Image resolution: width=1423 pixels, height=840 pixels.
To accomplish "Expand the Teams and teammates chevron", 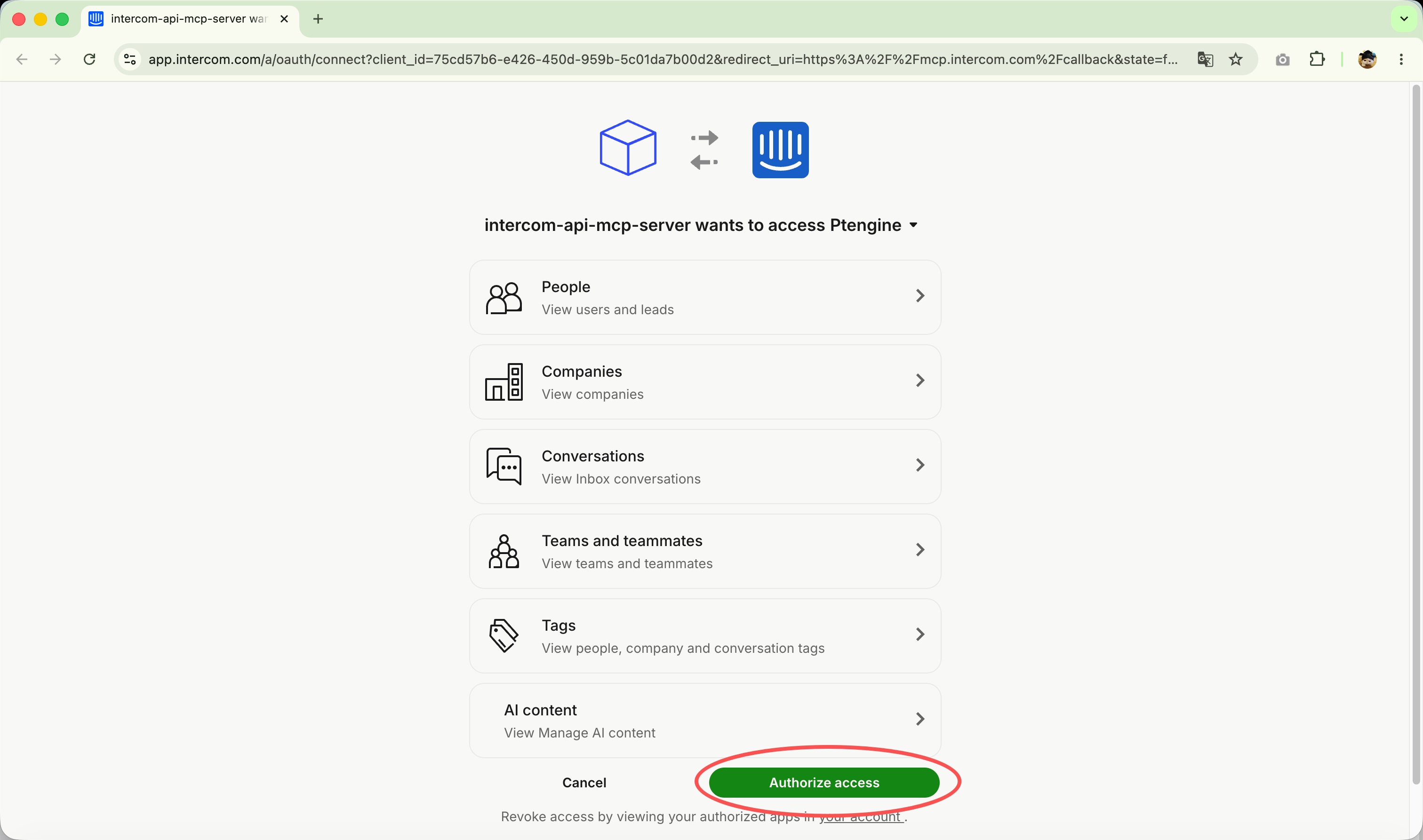I will pos(920,550).
